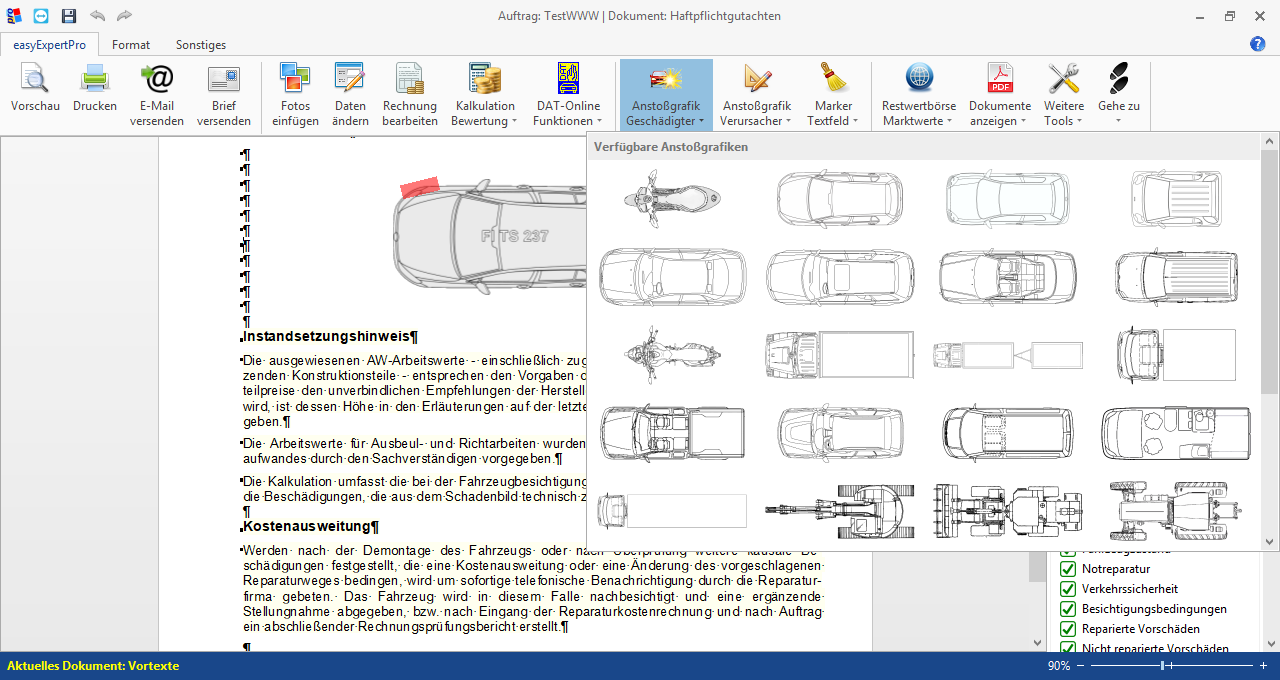
Task: Zoom in with the plus button
Action: (x=1263, y=666)
